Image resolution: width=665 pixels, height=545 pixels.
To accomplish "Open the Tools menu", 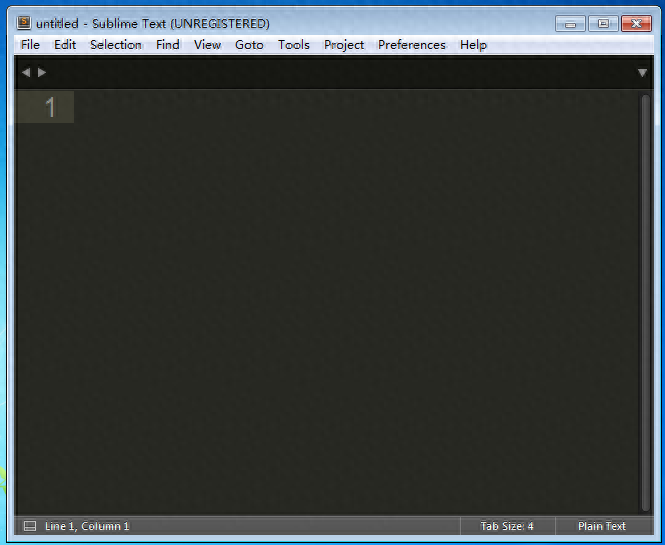I will 293,45.
